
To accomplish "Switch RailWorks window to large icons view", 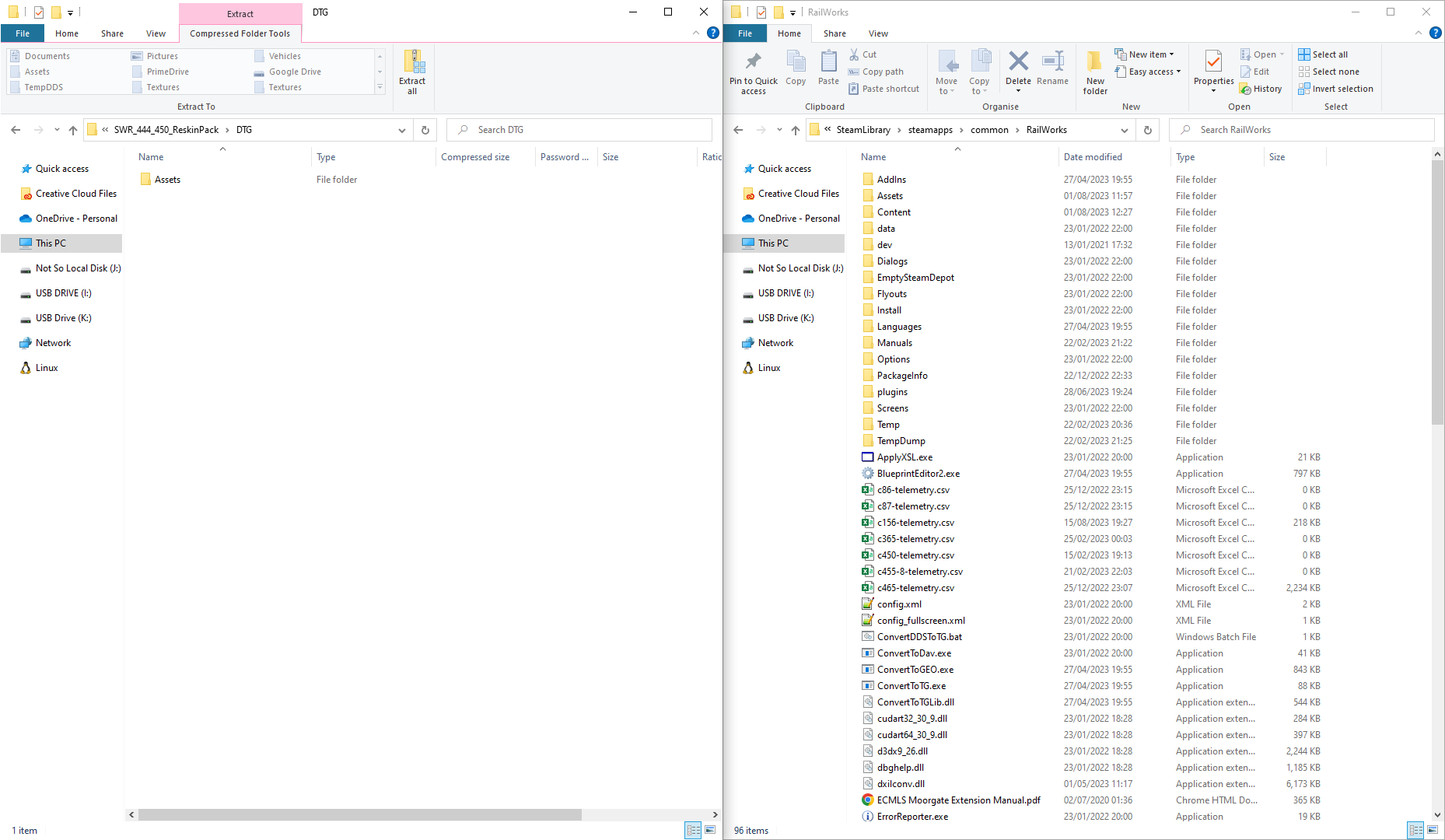I will click(x=1433, y=830).
